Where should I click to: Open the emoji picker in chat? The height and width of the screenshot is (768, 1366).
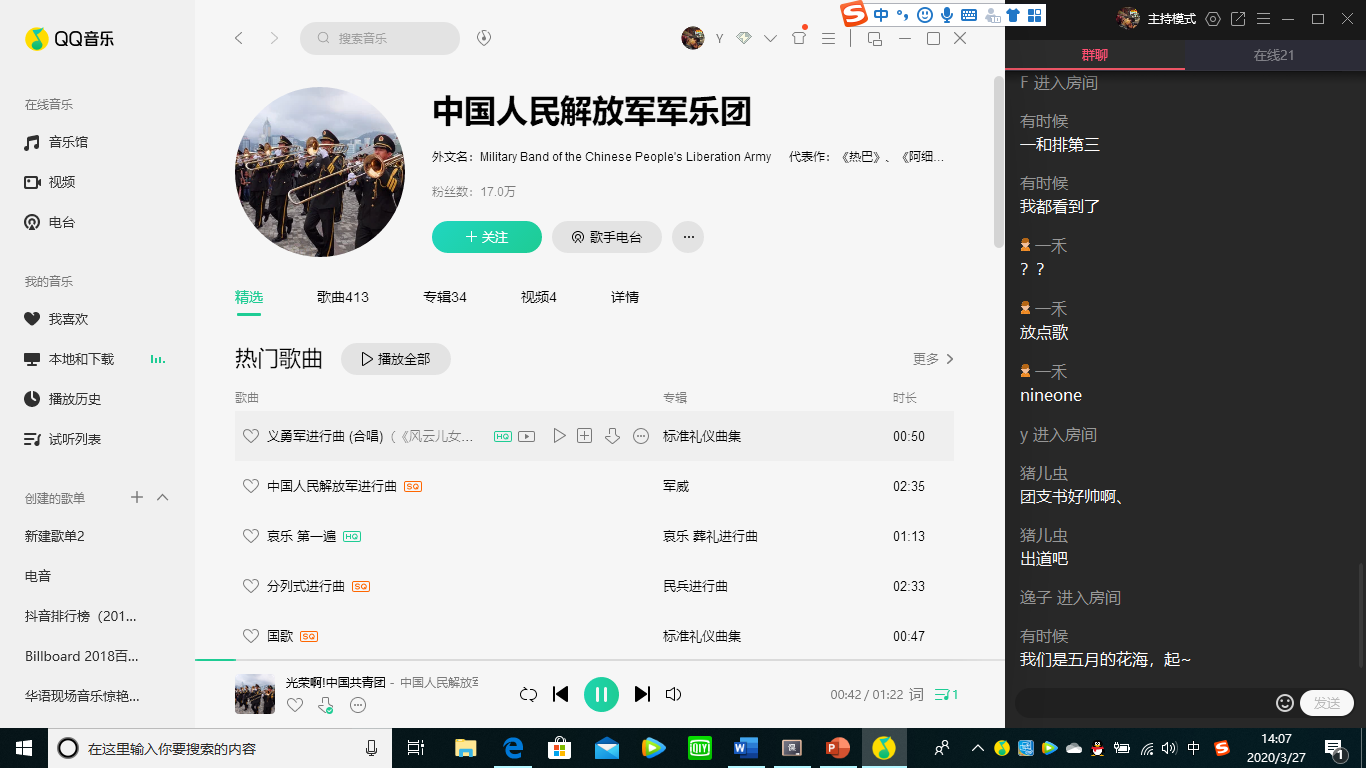tap(1285, 703)
